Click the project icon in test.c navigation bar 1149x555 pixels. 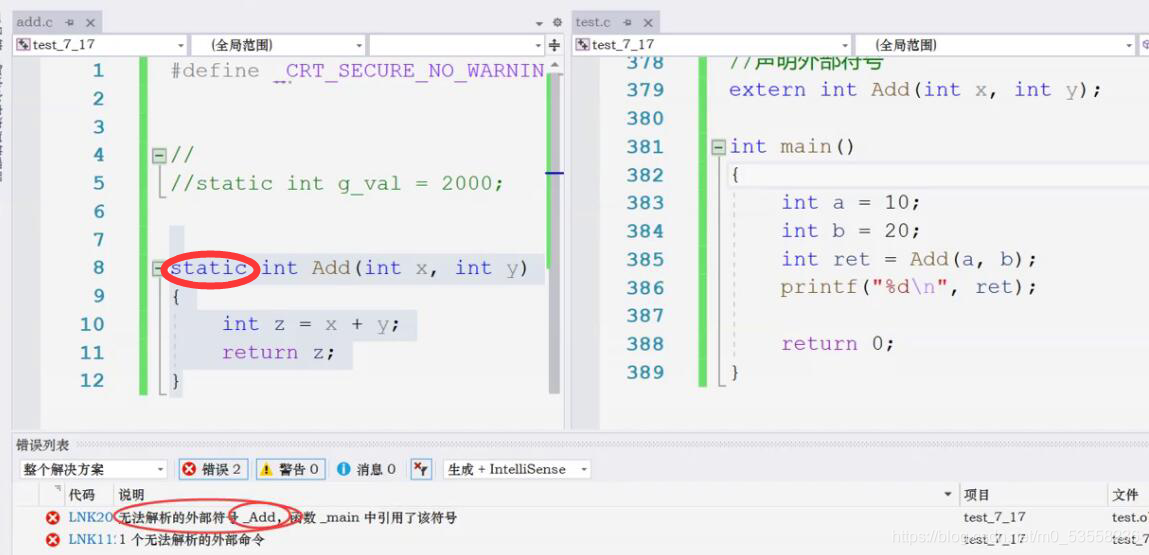click(583, 45)
